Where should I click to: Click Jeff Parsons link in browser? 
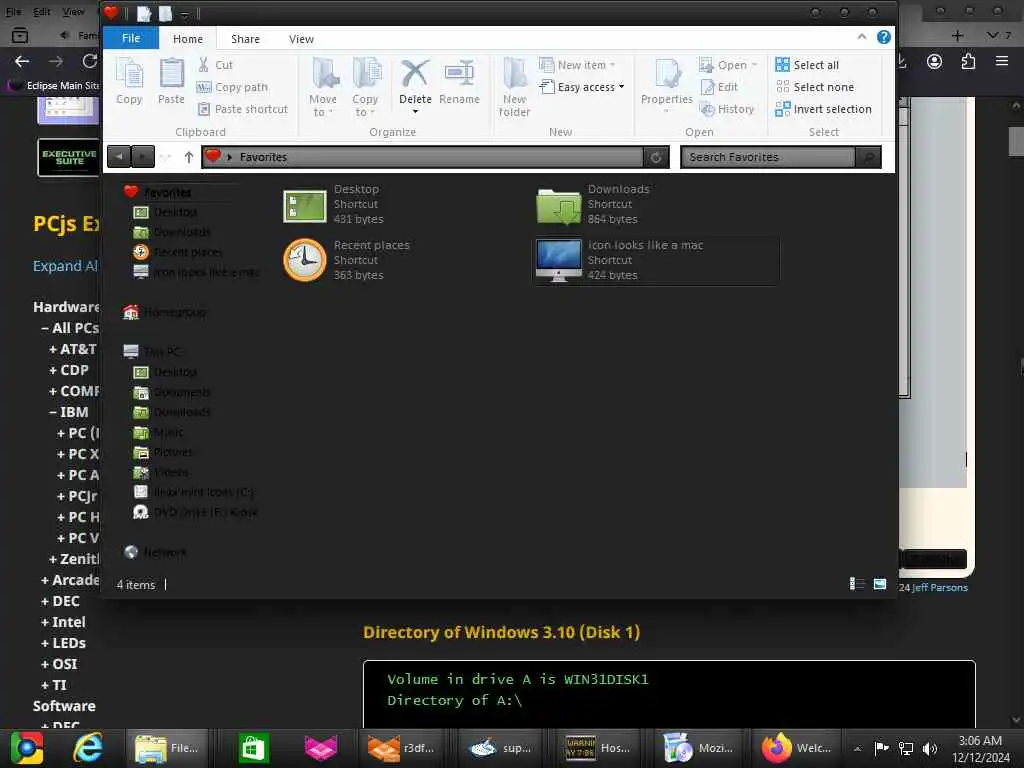click(x=940, y=587)
